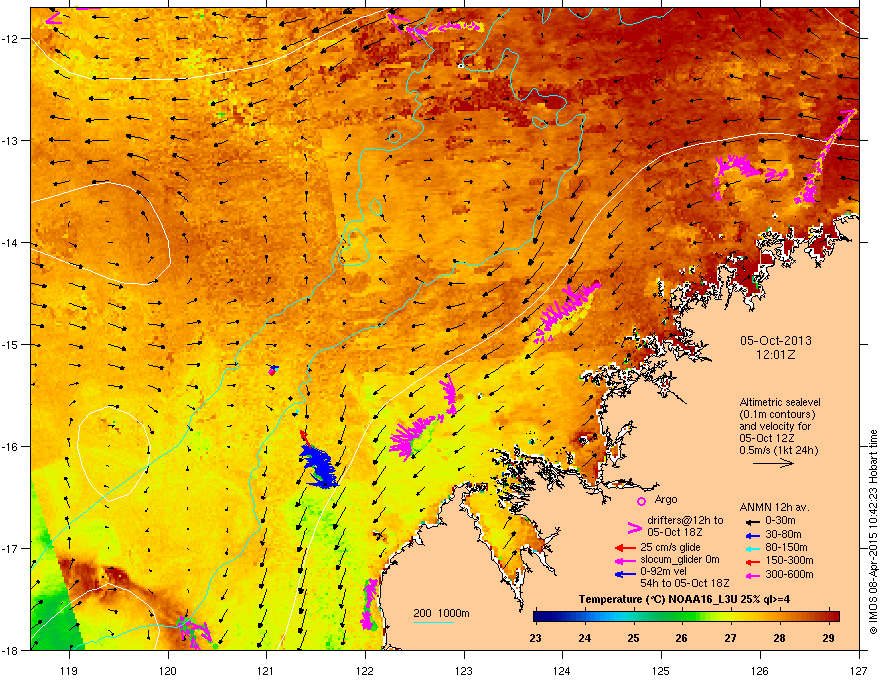Screen dimensions: 880x680
Task: Click the cyan 80-150m ANMN arrow
Action: [751, 549]
